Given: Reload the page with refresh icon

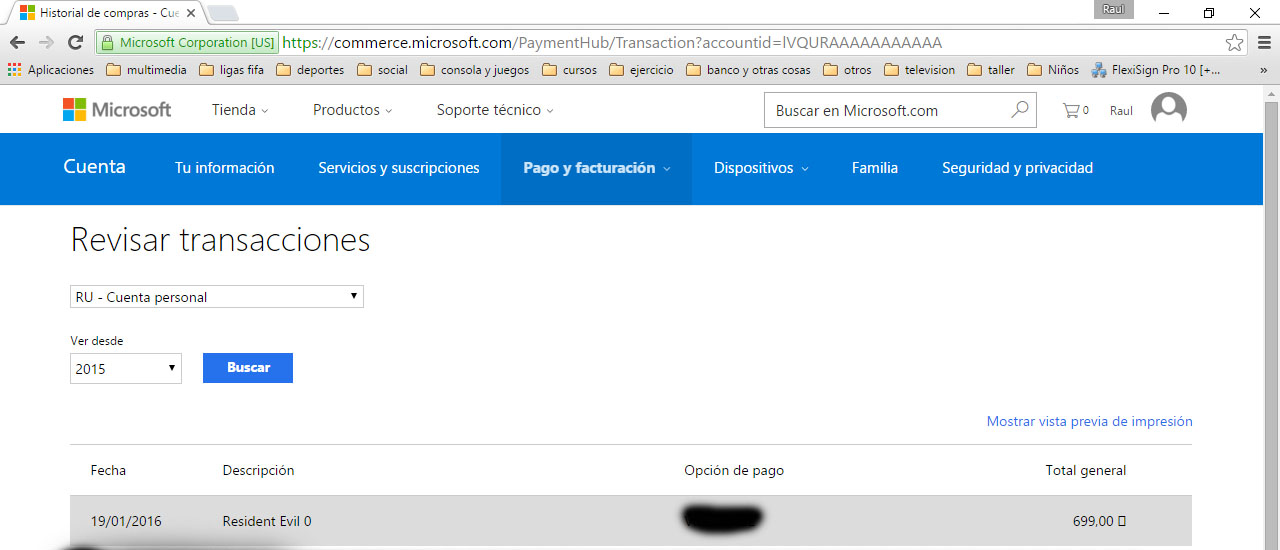Looking at the screenshot, I should (x=75, y=43).
